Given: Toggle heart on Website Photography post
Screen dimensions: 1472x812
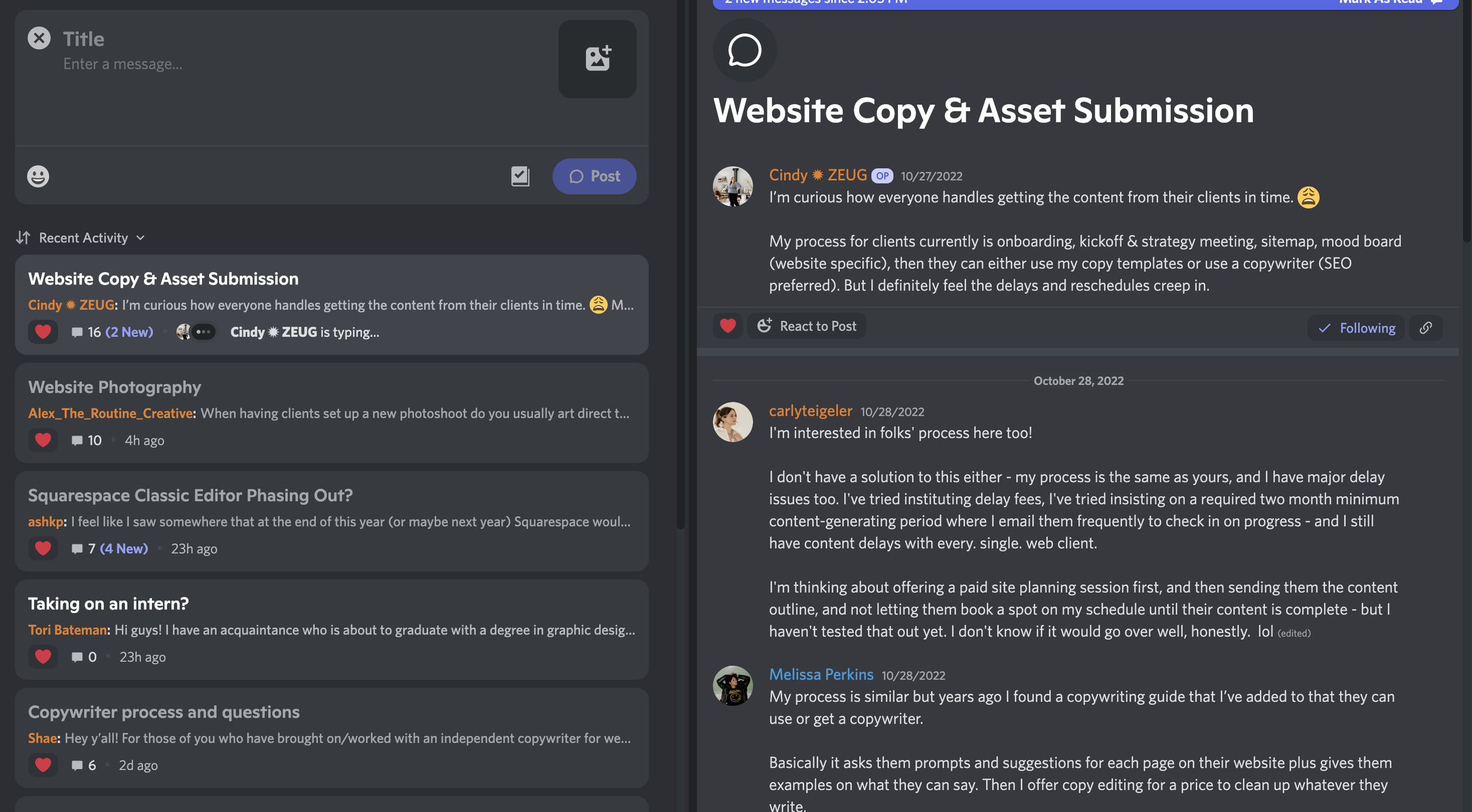Looking at the screenshot, I should tap(43, 440).
